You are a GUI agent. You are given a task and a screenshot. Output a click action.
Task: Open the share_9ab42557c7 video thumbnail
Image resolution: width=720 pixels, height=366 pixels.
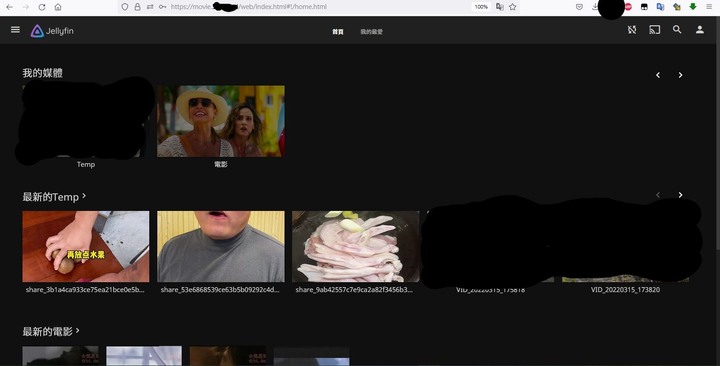tap(356, 247)
